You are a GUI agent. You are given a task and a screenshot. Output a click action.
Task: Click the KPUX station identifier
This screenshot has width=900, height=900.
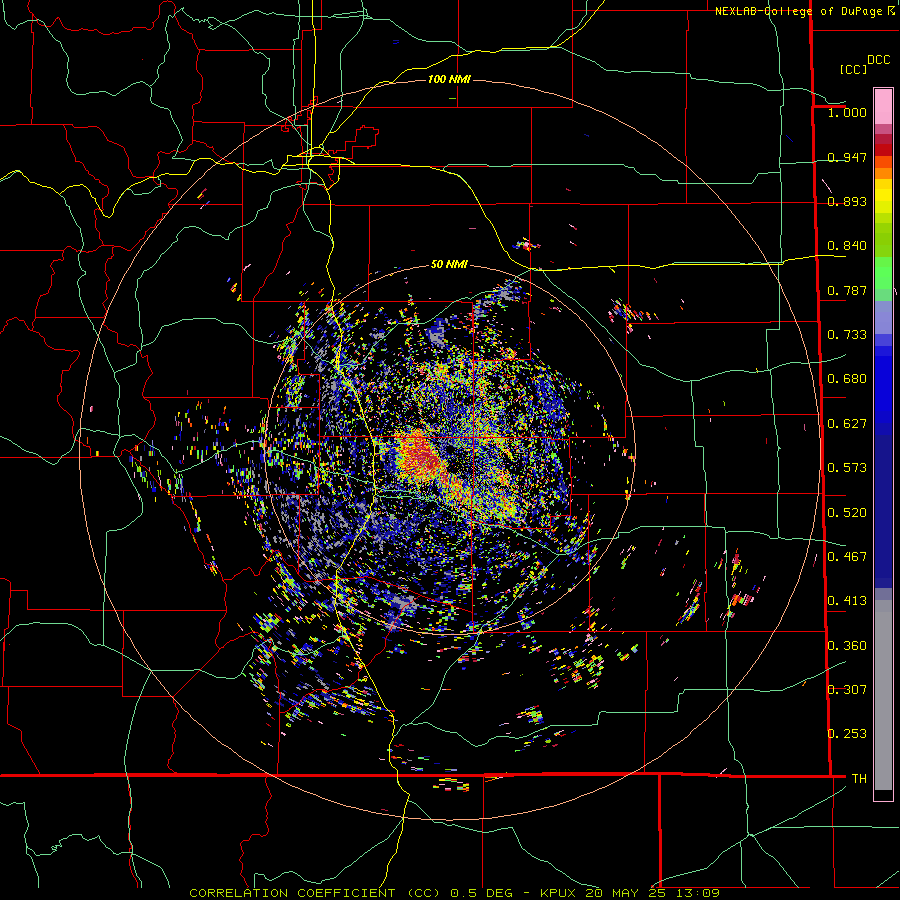pyautogui.click(x=560, y=893)
